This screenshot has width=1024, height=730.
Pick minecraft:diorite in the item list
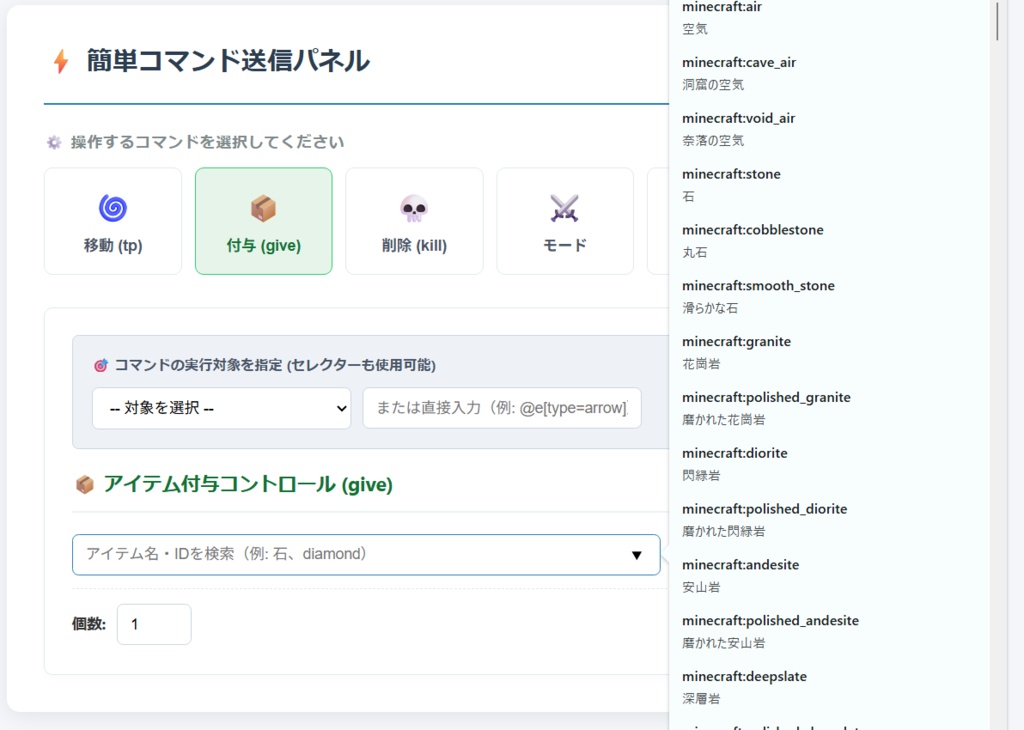point(829,464)
